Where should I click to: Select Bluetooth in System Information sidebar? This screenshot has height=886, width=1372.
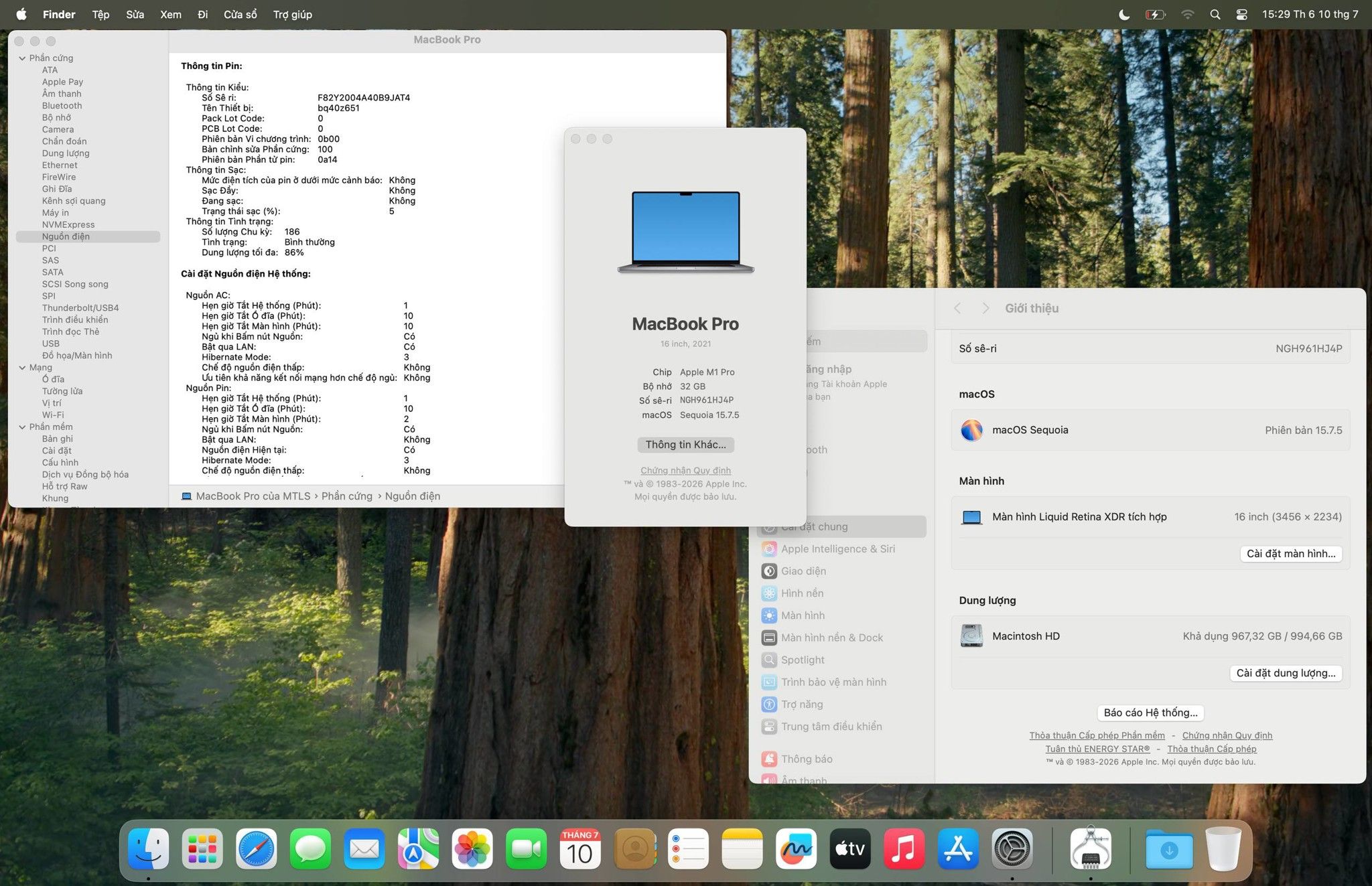coord(62,106)
